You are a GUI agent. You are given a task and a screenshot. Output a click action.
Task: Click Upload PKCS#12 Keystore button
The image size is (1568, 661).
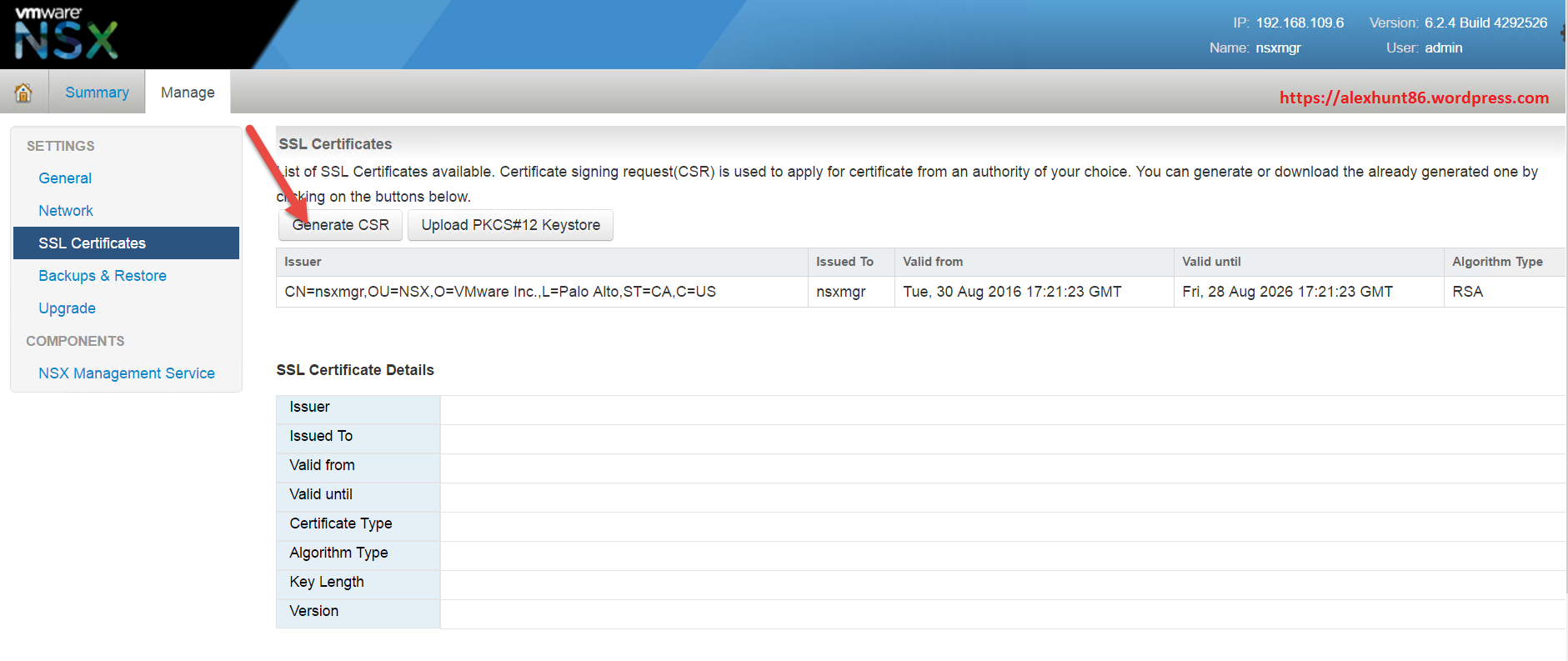coord(510,225)
